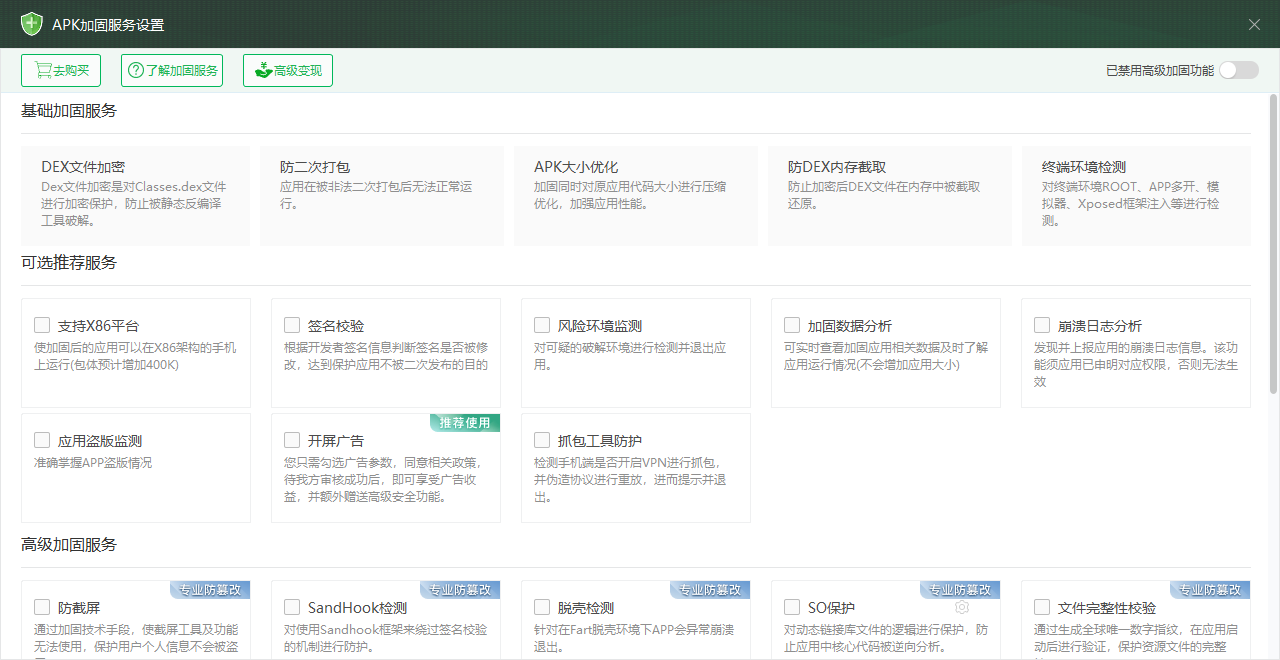The height and width of the screenshot is (660, 1280).
Task: Click 专业防篡改 badge on 防截屏 card
Action: (210, 590)
